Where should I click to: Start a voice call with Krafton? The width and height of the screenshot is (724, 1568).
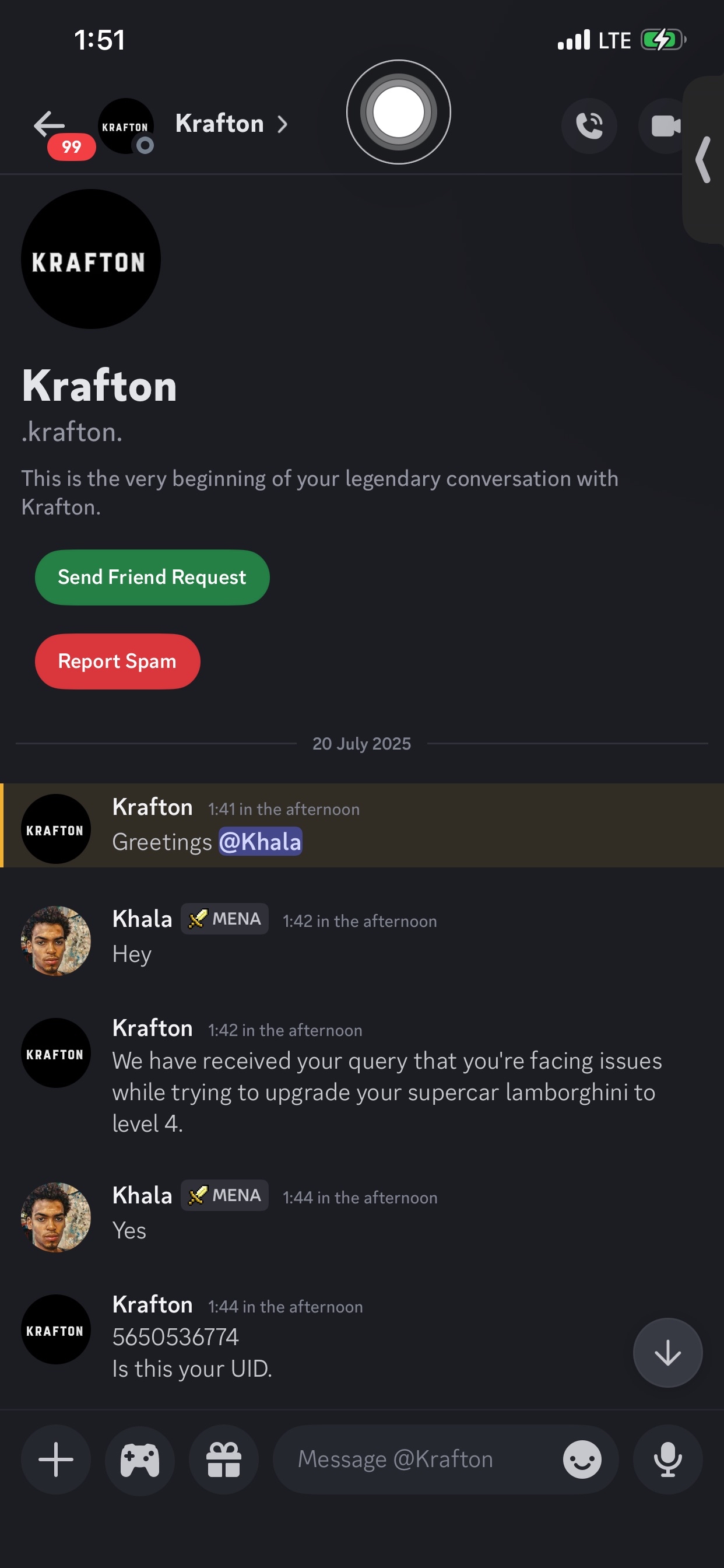588,126
